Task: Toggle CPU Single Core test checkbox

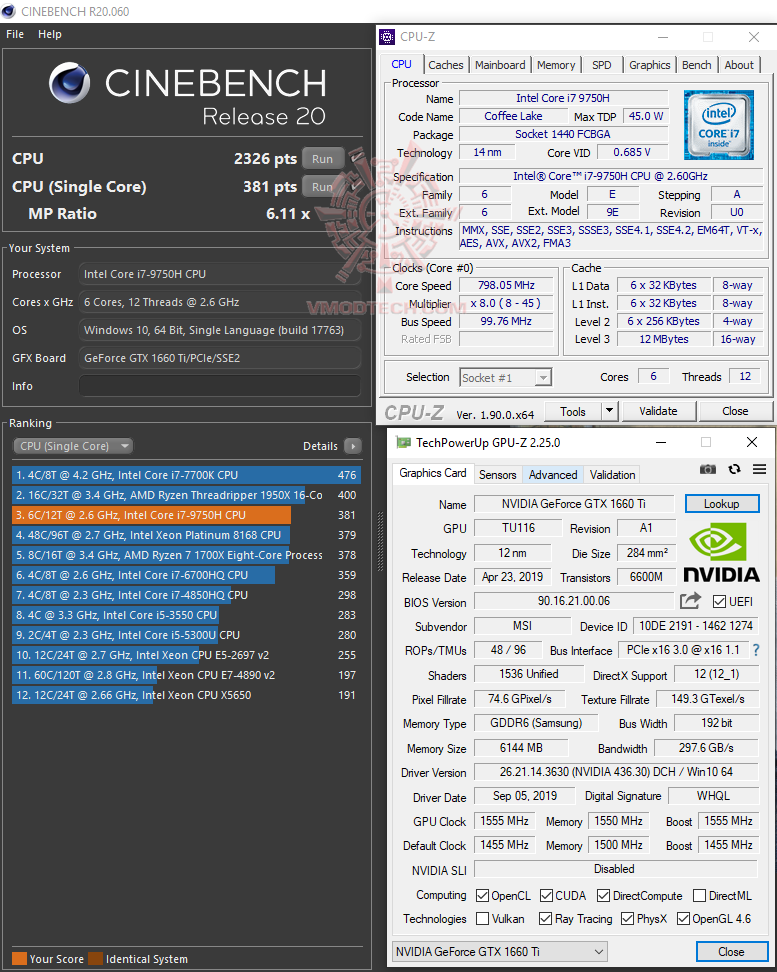Action: [355, 186]
